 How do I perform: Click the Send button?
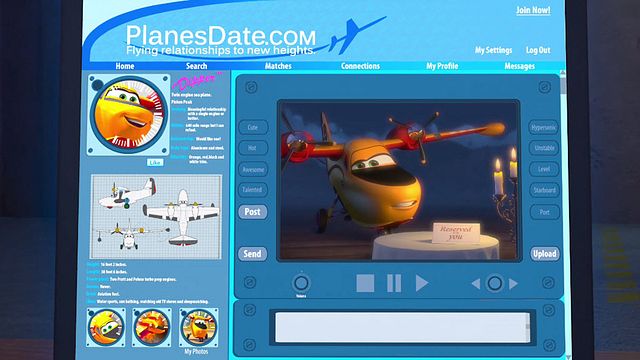[253, 253]
